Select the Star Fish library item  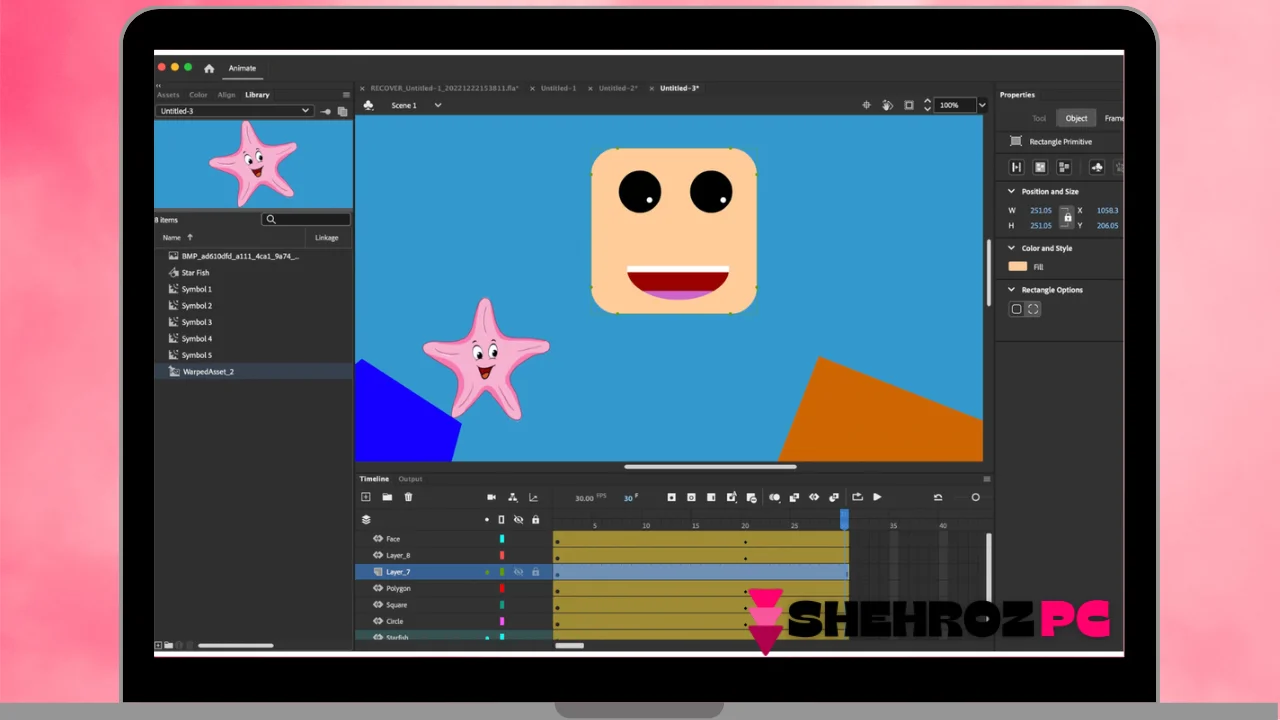pyautogui.click(x=195, y=273)
